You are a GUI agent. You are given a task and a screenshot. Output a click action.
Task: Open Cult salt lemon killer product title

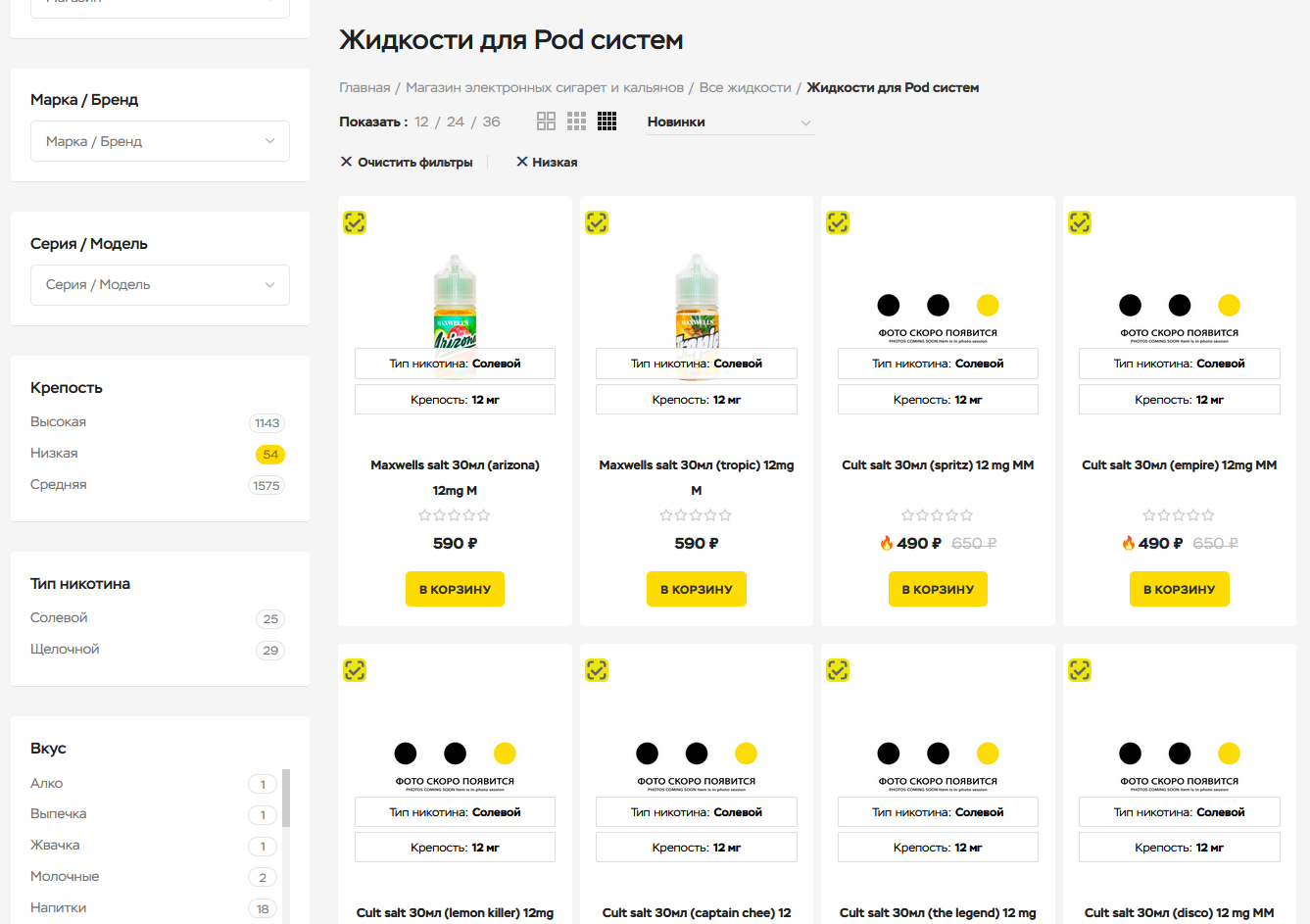tap(455, 913)
